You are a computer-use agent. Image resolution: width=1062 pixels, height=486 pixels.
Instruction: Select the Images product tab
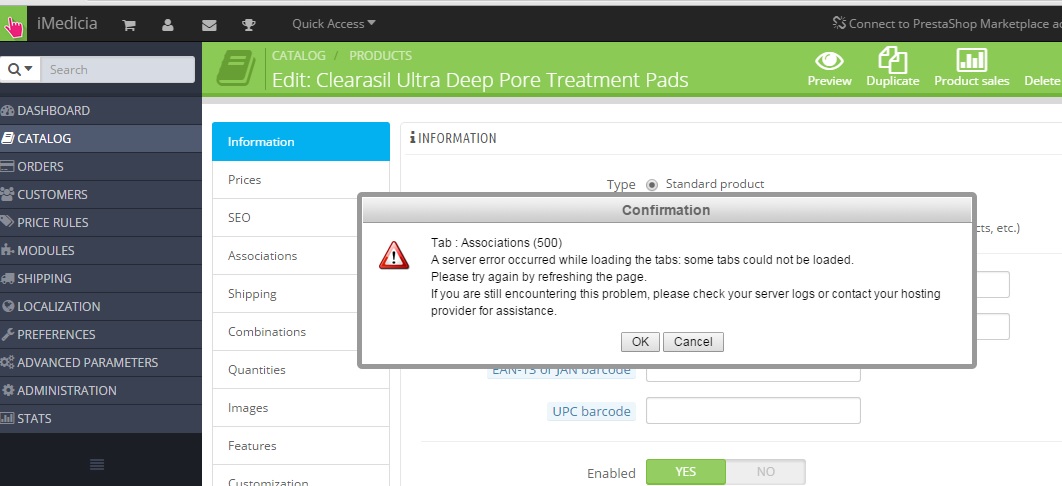pos(301,407)
